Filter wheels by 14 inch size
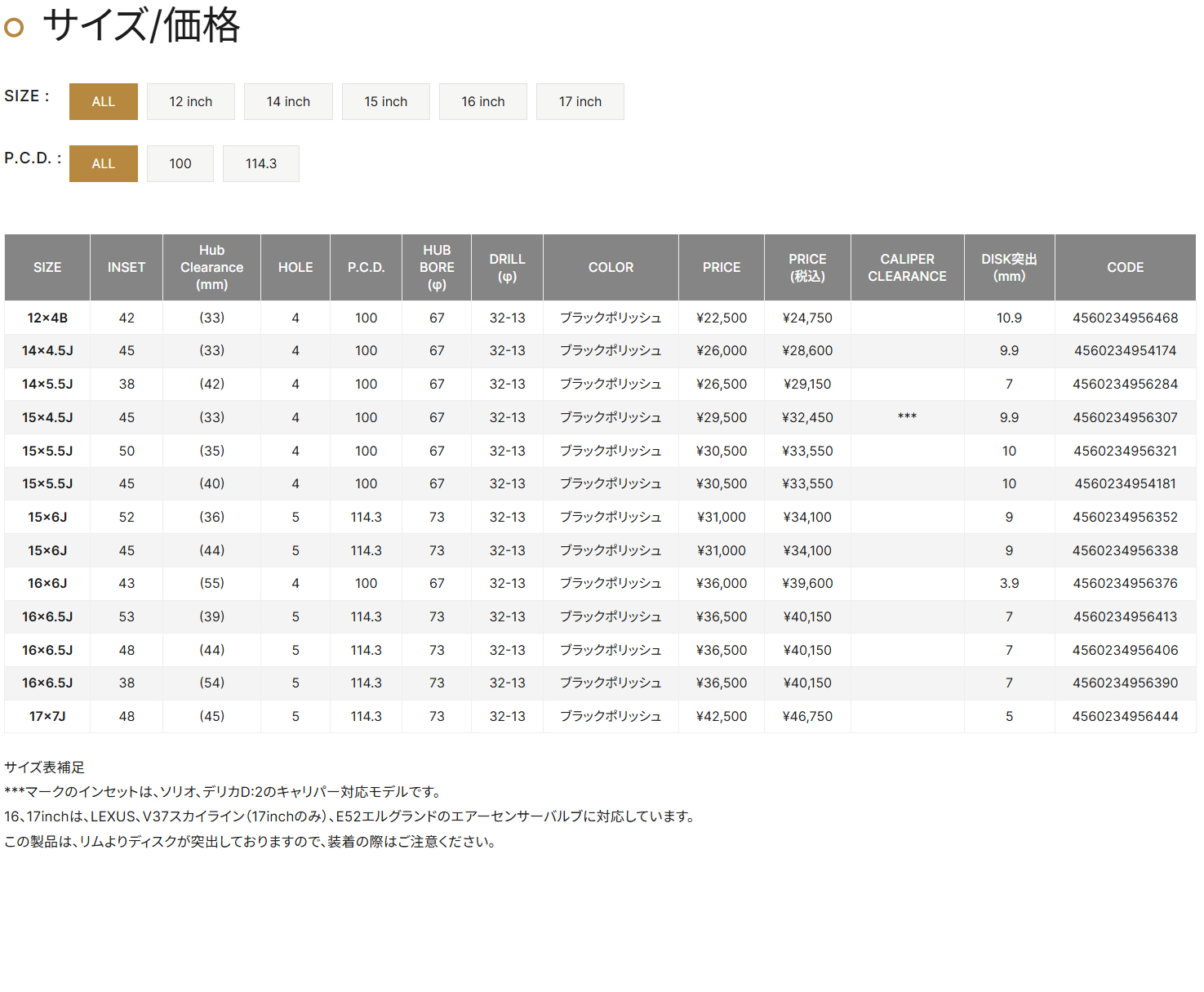The image size is (1204, 992). pos(288,101)
